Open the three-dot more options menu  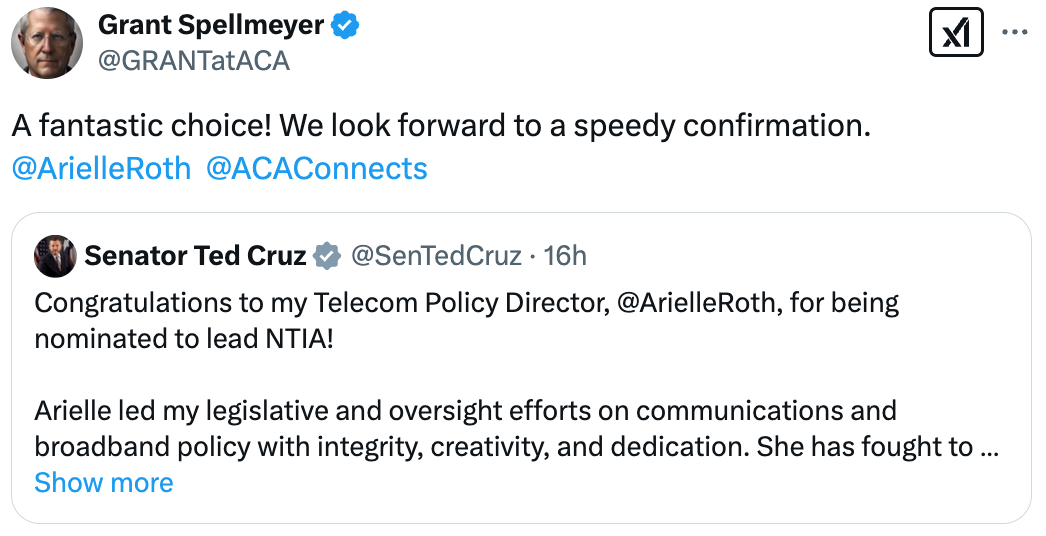click(1015, 33)
